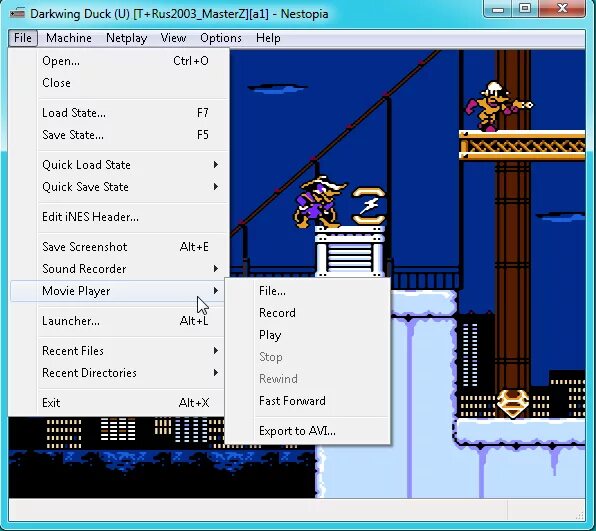Maximize the Nestopia window

tap(525, 9)
